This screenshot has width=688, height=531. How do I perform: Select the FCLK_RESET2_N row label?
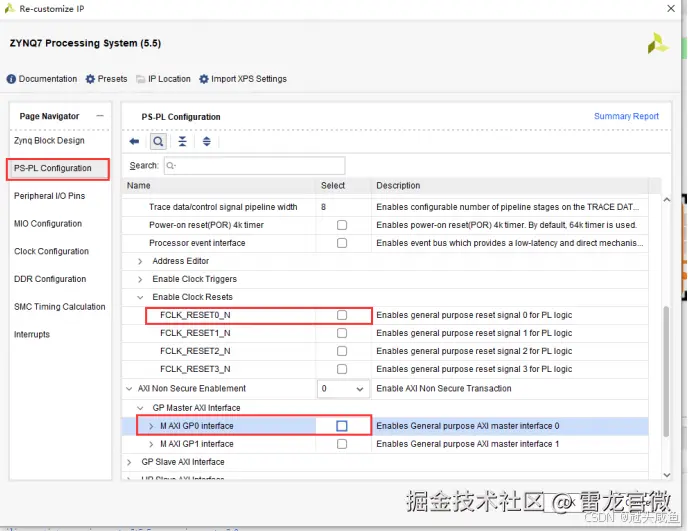click(195, 351)
